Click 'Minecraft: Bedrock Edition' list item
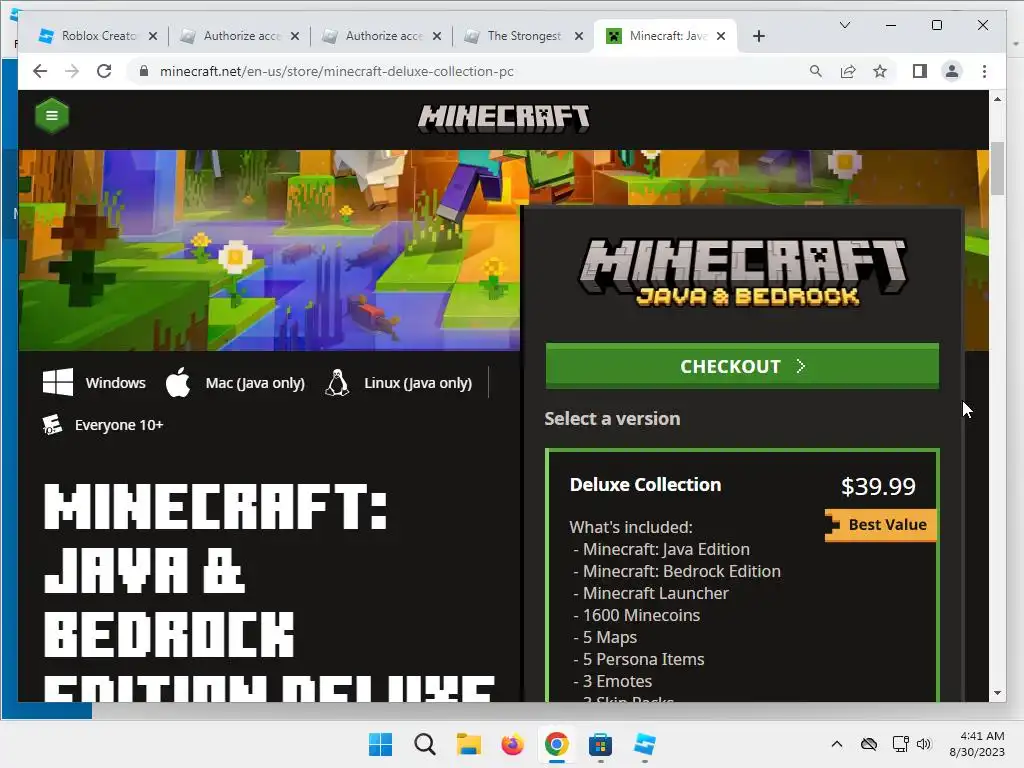The width and height of the screenshot is (1024, 768). [681, 571]
